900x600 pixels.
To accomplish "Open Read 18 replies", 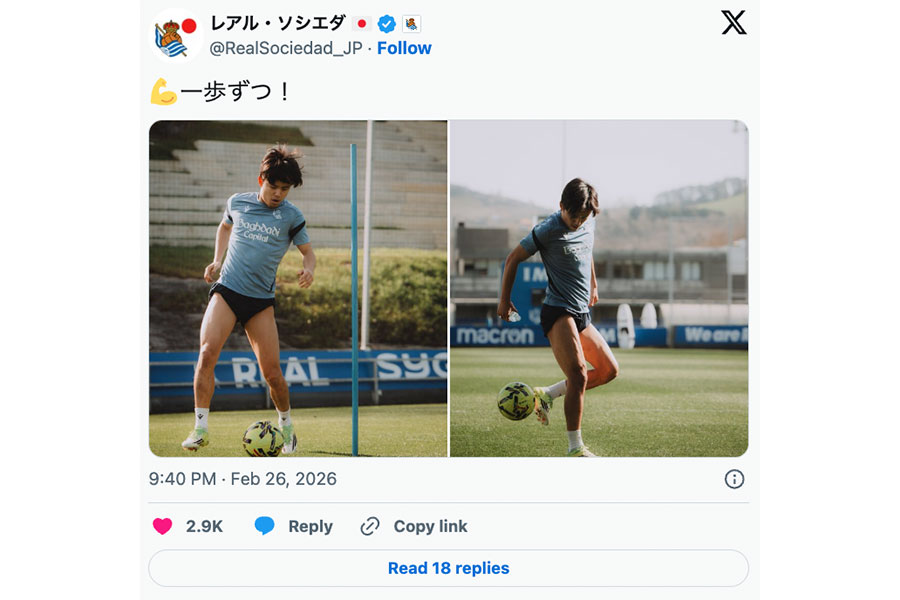I will (447, 566).
